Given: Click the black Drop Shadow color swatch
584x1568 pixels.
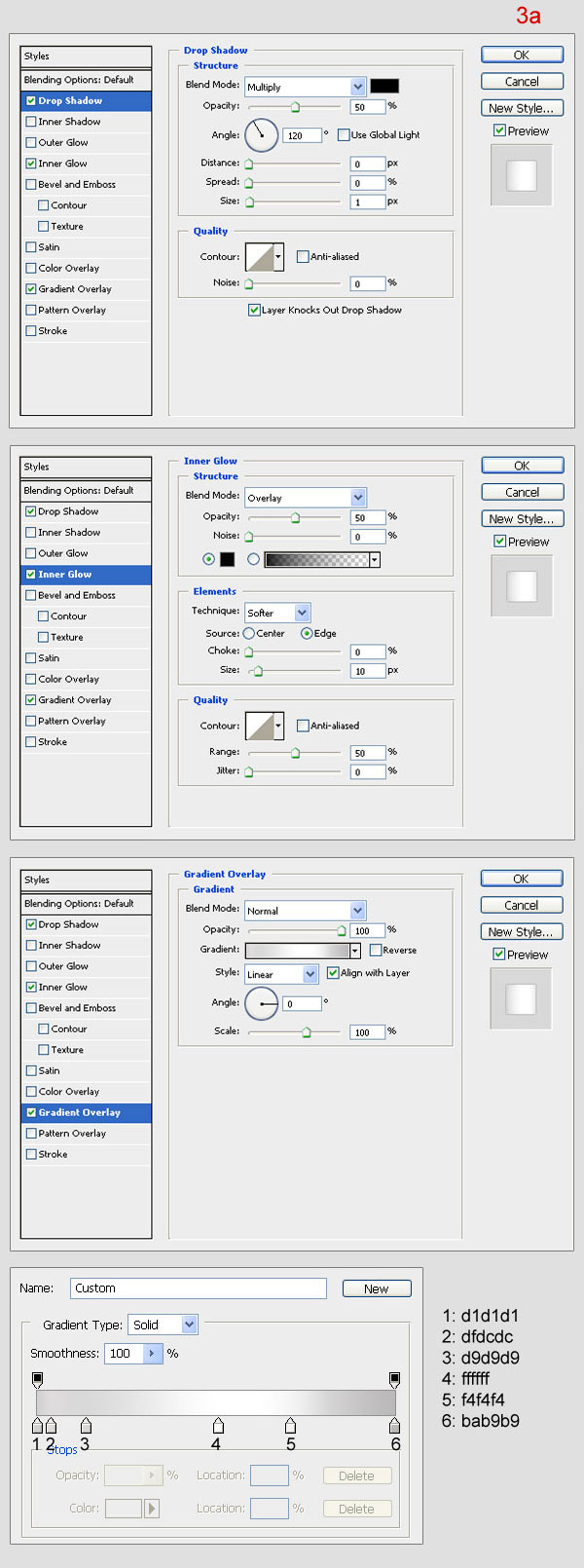Looking at the screenshot, I should (x=384, y=86).
